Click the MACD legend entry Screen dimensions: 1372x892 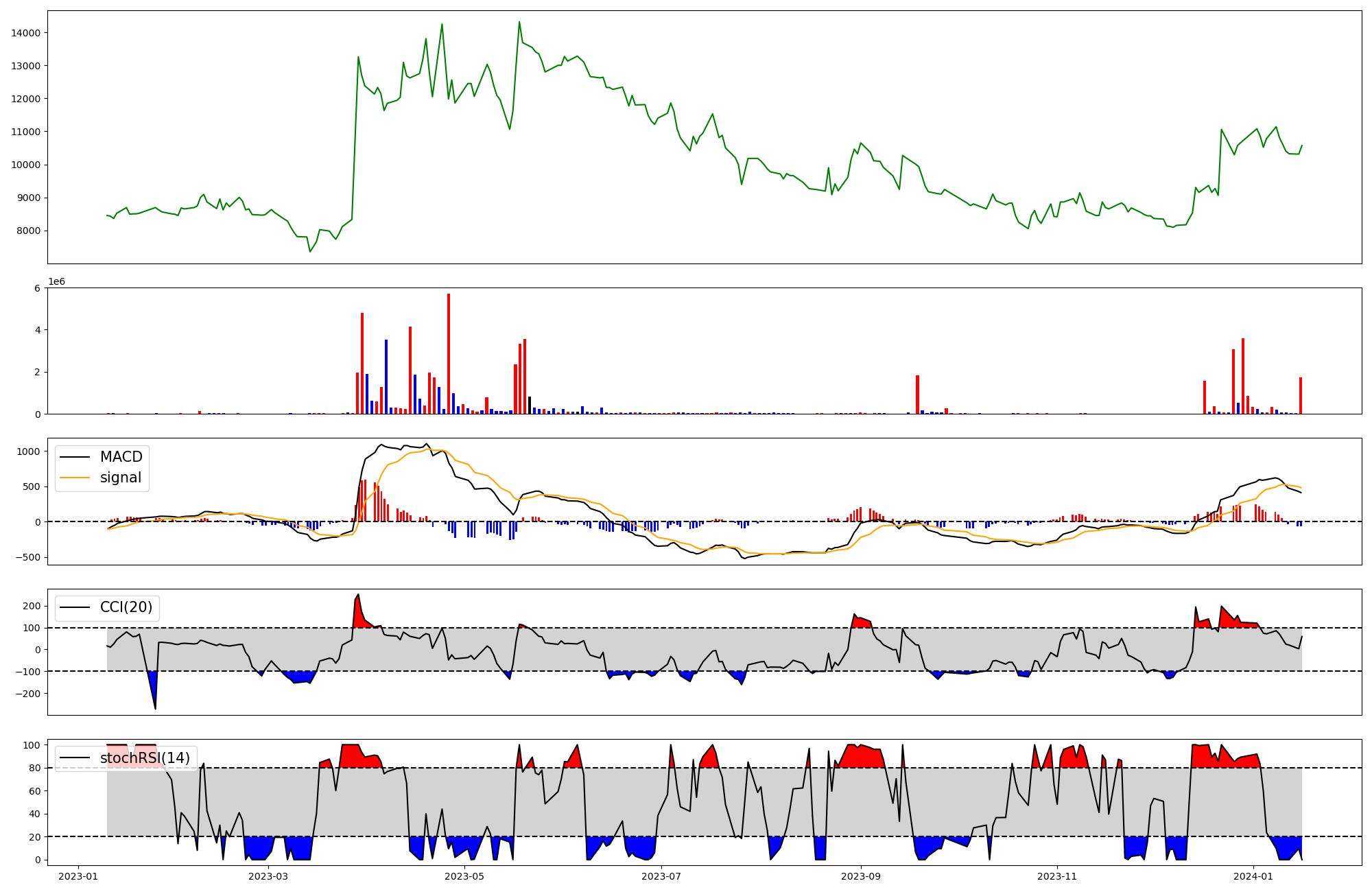[x=121, y=457]
